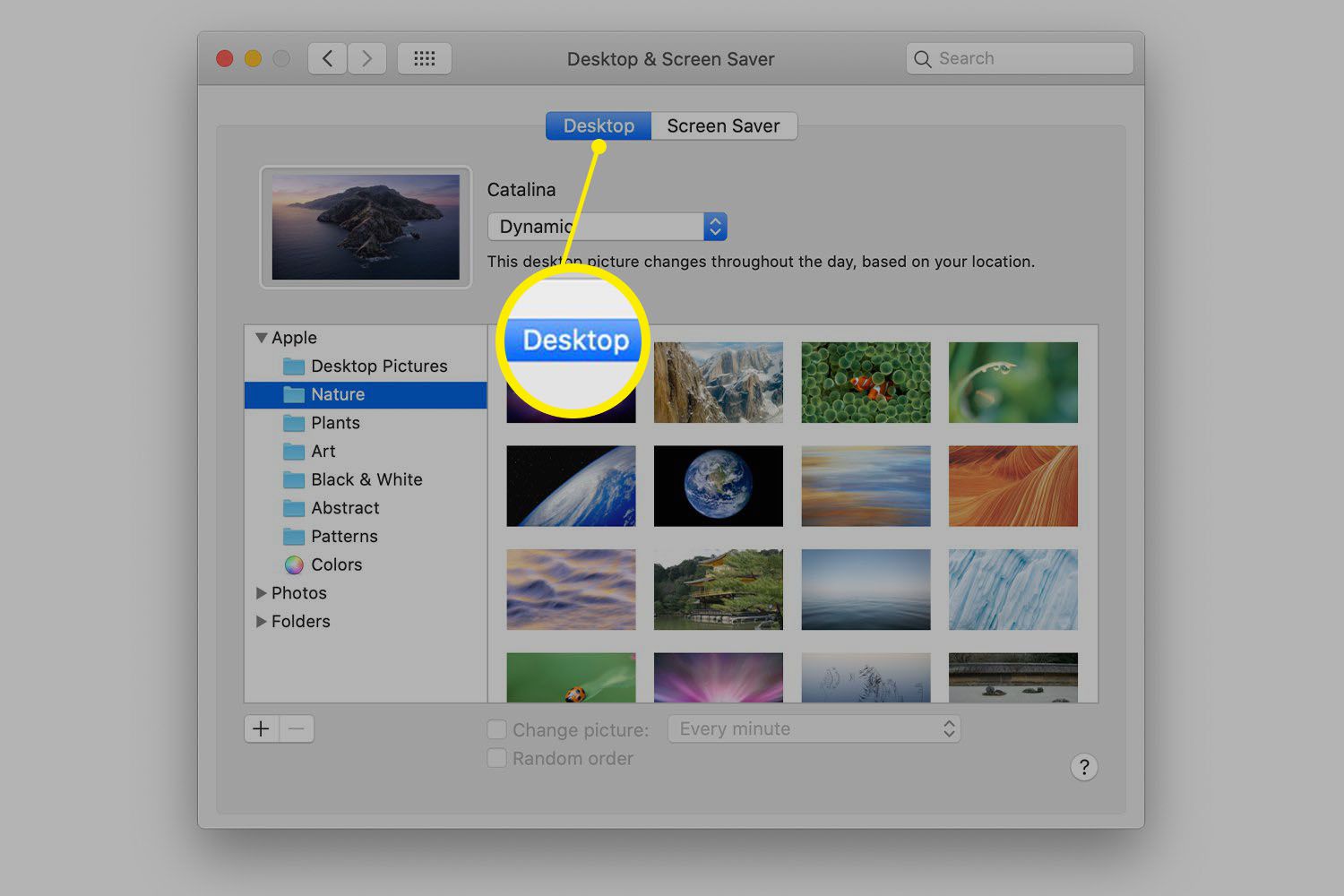Select the Colors sidebar label
This screenshot has width=1344, height=896.
(x=337, y=565)
